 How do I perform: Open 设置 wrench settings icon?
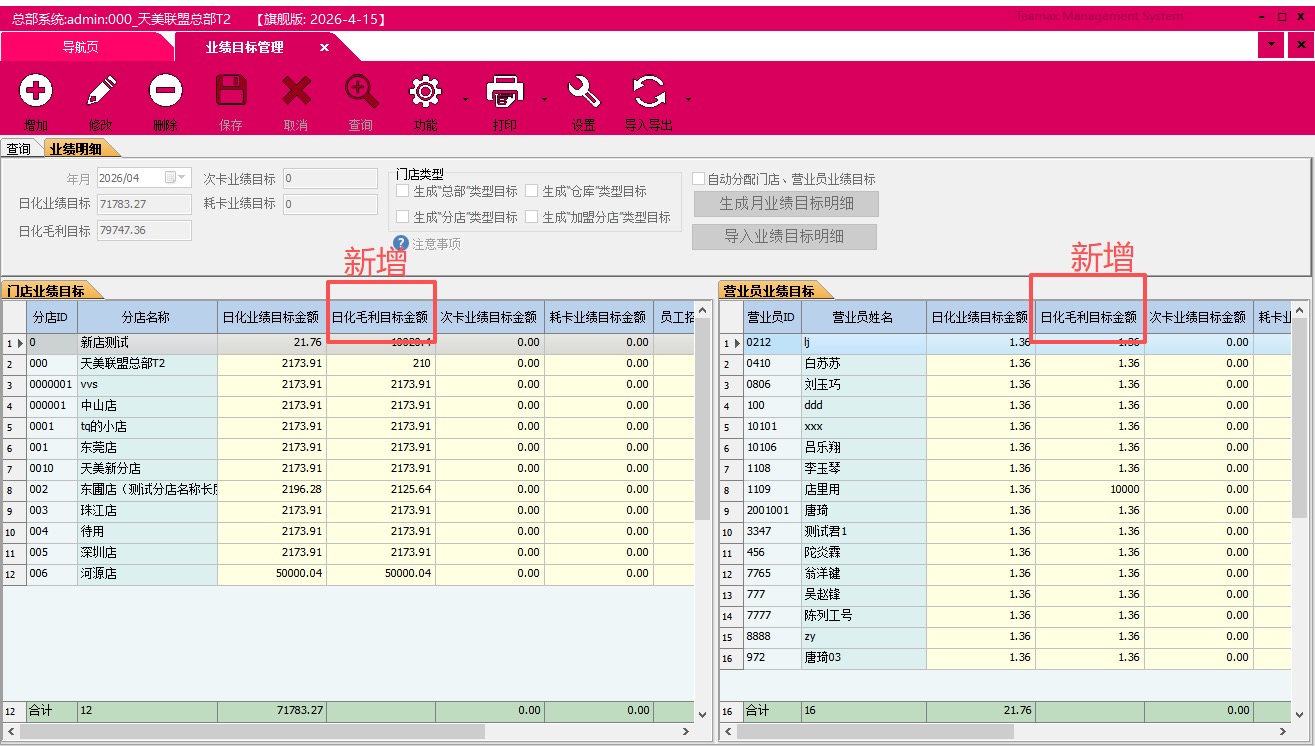583,93
